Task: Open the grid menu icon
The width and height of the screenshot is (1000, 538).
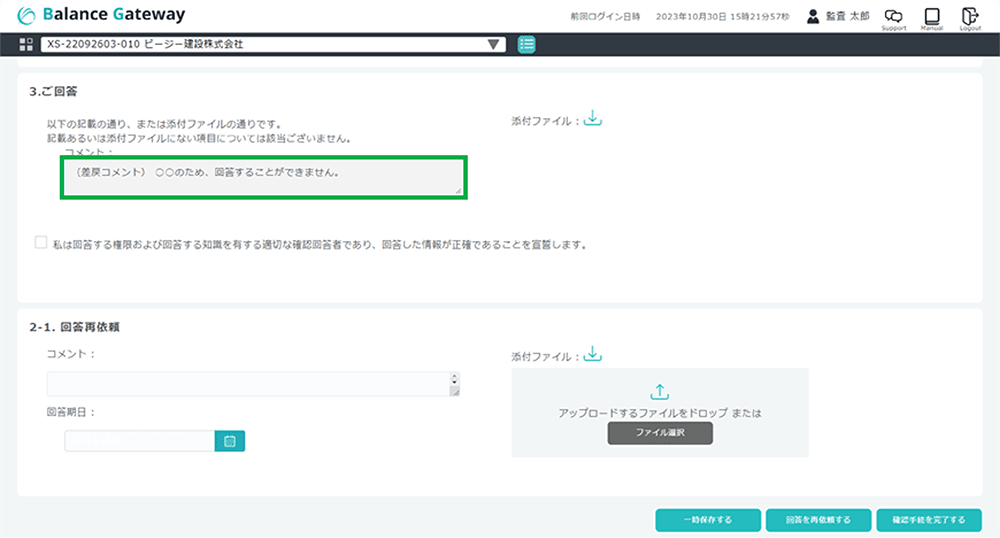Action: coord(26,45)
